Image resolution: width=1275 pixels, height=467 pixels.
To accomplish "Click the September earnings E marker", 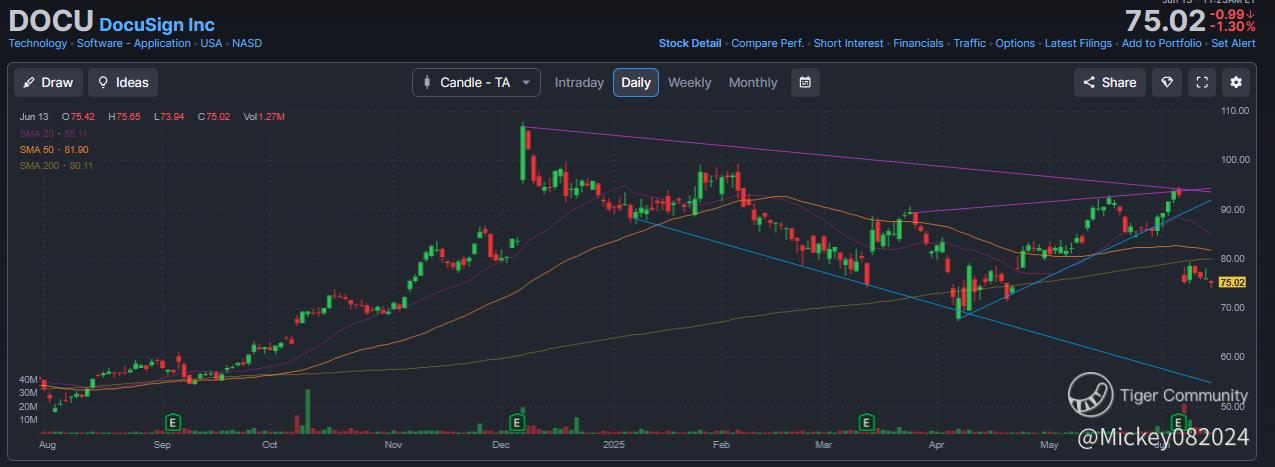I will 173,422.
